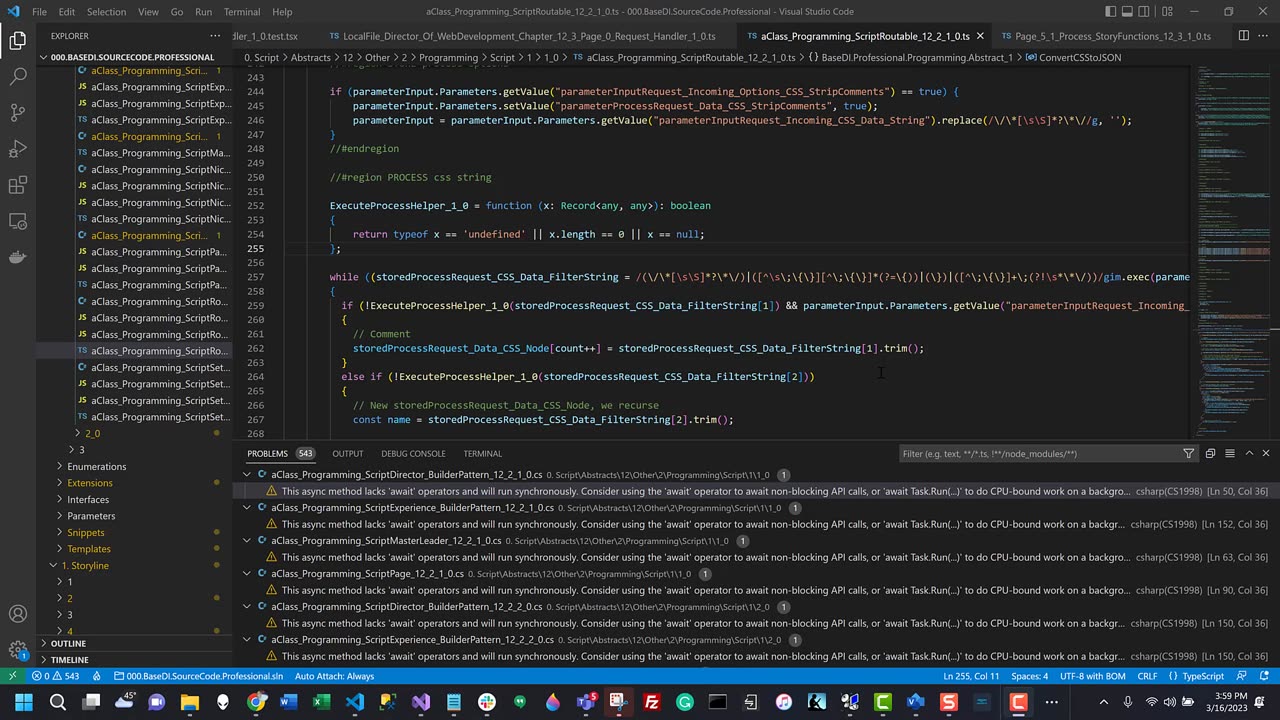This screenshot has width=1280, height=720.
Task: Expand the Extensions folder in explorer
Action: 89,483
